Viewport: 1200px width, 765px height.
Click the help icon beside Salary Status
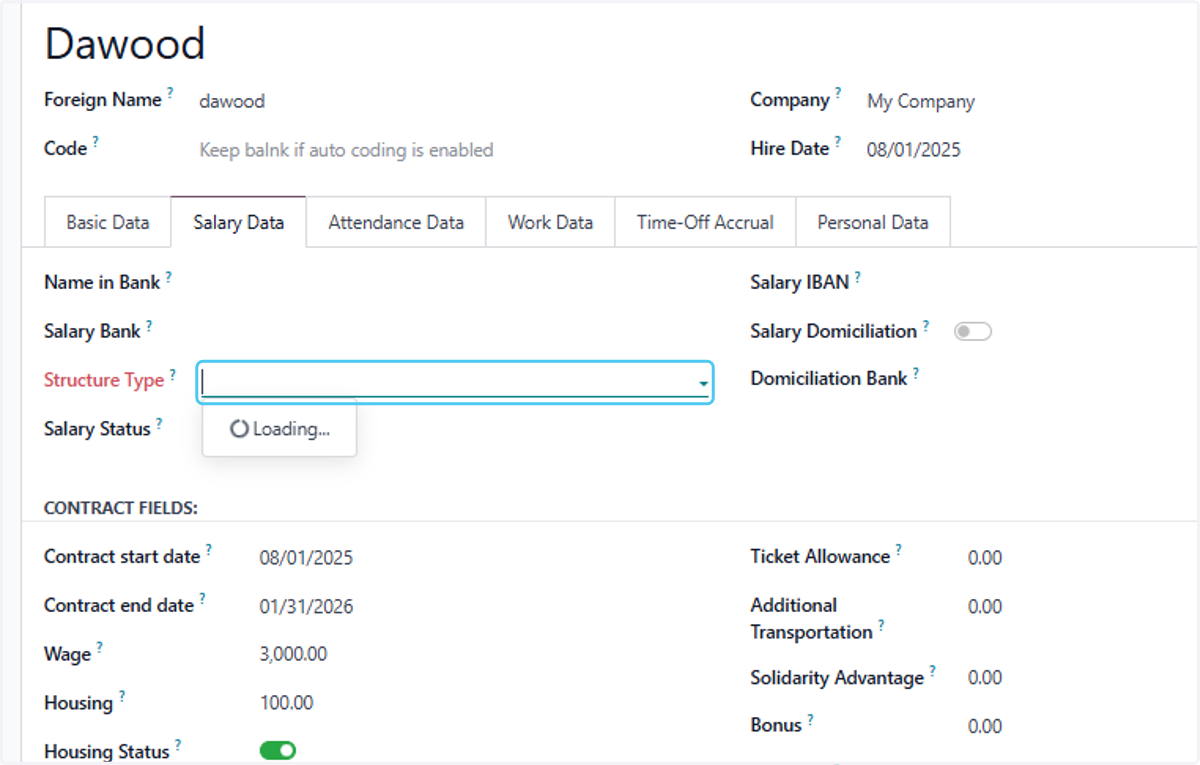coord(159,422)
